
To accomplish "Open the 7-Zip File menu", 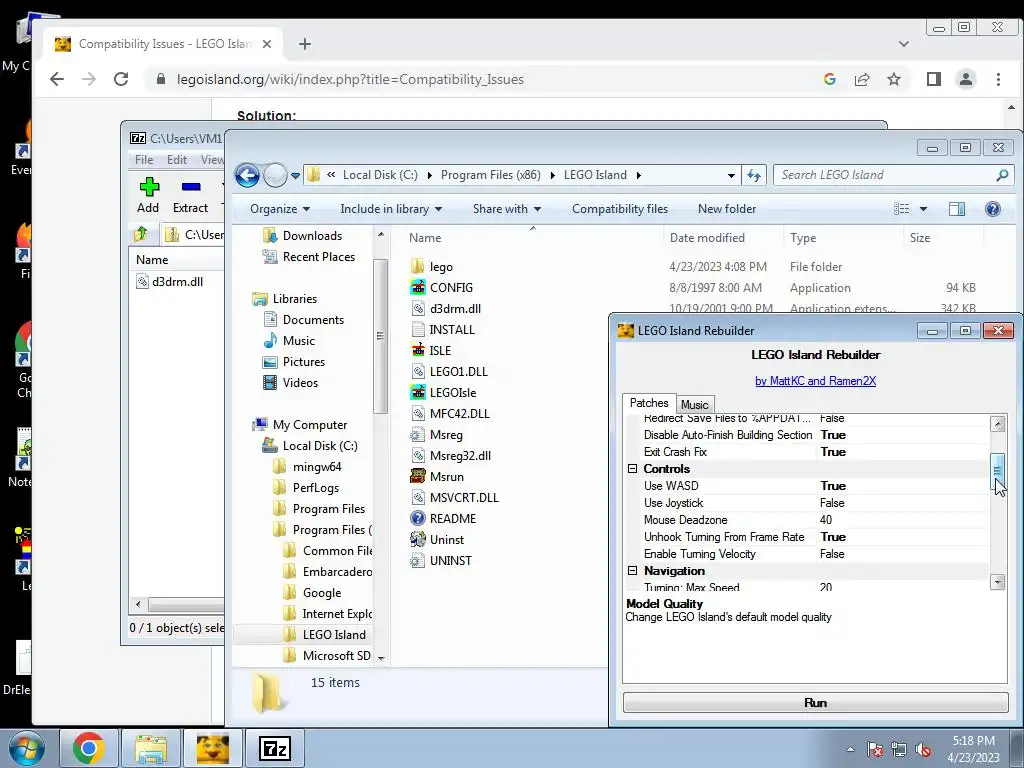I will (x=144, y=160).
